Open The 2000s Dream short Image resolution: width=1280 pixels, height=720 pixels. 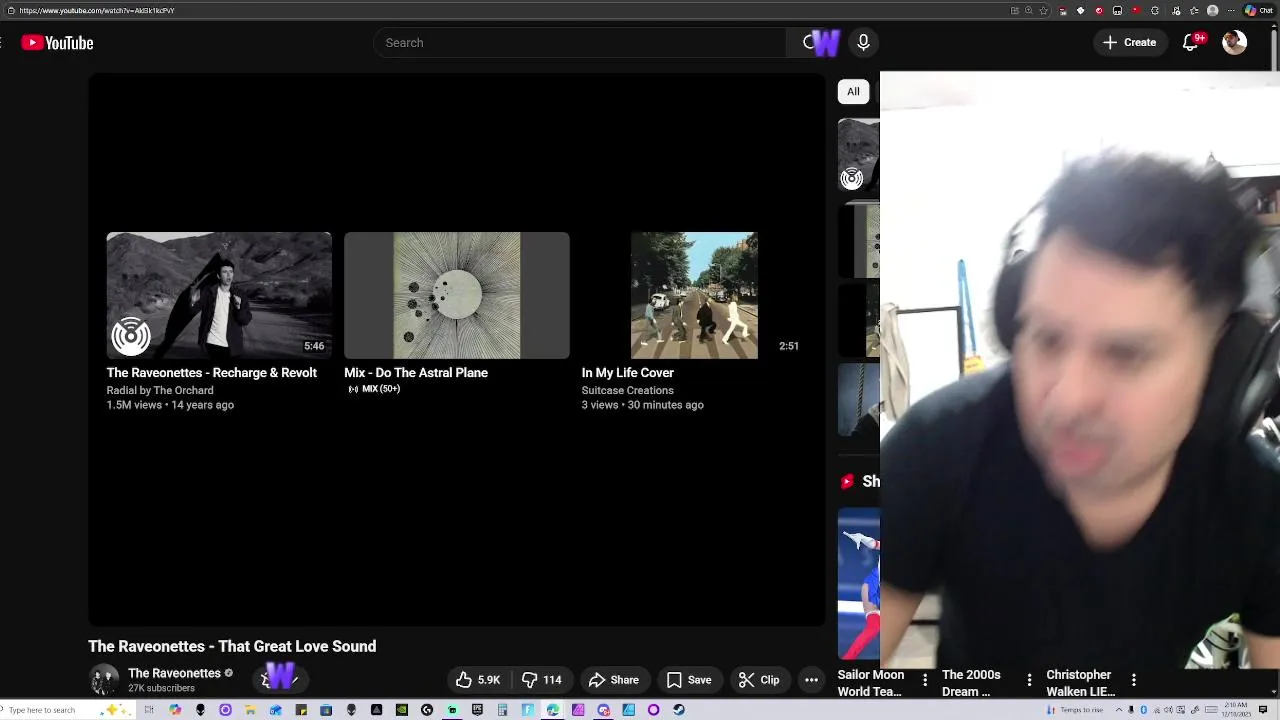(x=971, y=683)
